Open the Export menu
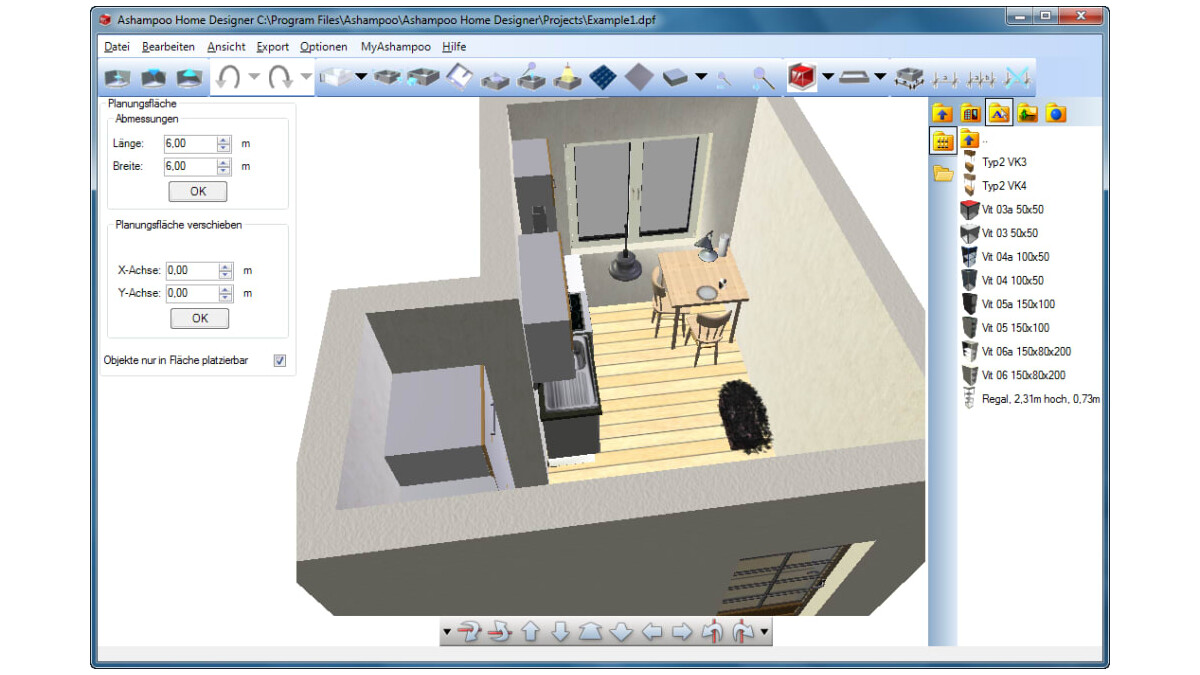The width and height of the screenshot is (1200, 675). click(273, 47)
